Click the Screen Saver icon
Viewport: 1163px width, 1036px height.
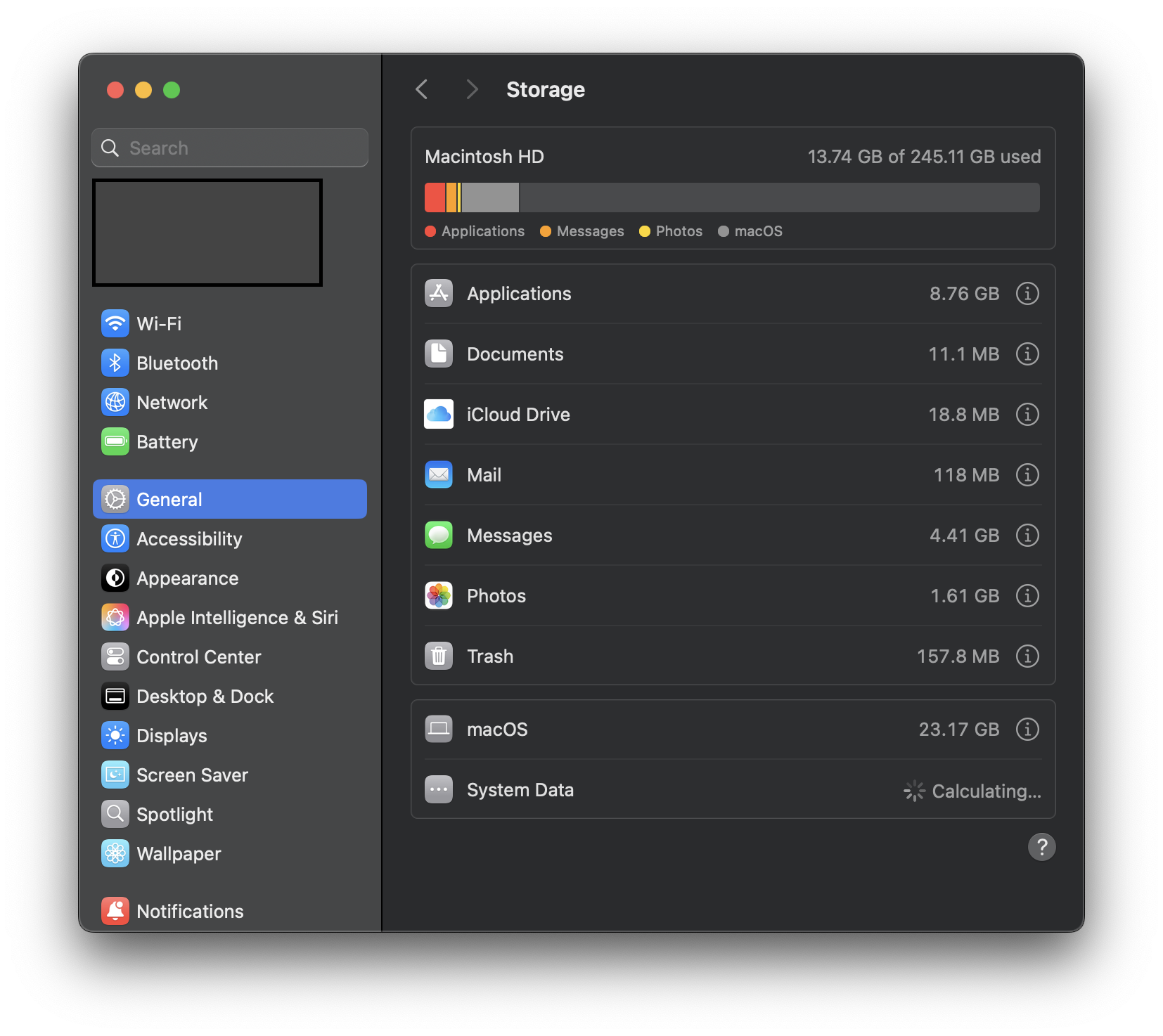tap(115, 775)
